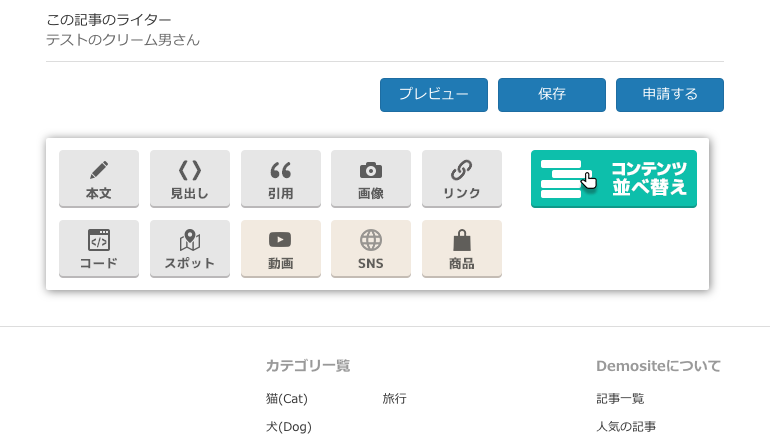Click the 保存 save button

551,95
